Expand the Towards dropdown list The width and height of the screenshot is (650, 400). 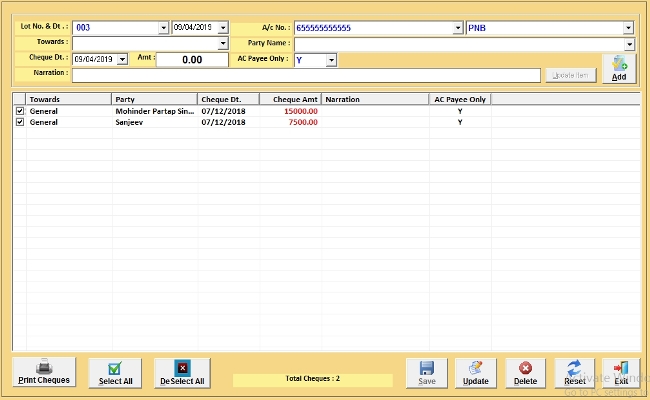click(x=222, y=44)
